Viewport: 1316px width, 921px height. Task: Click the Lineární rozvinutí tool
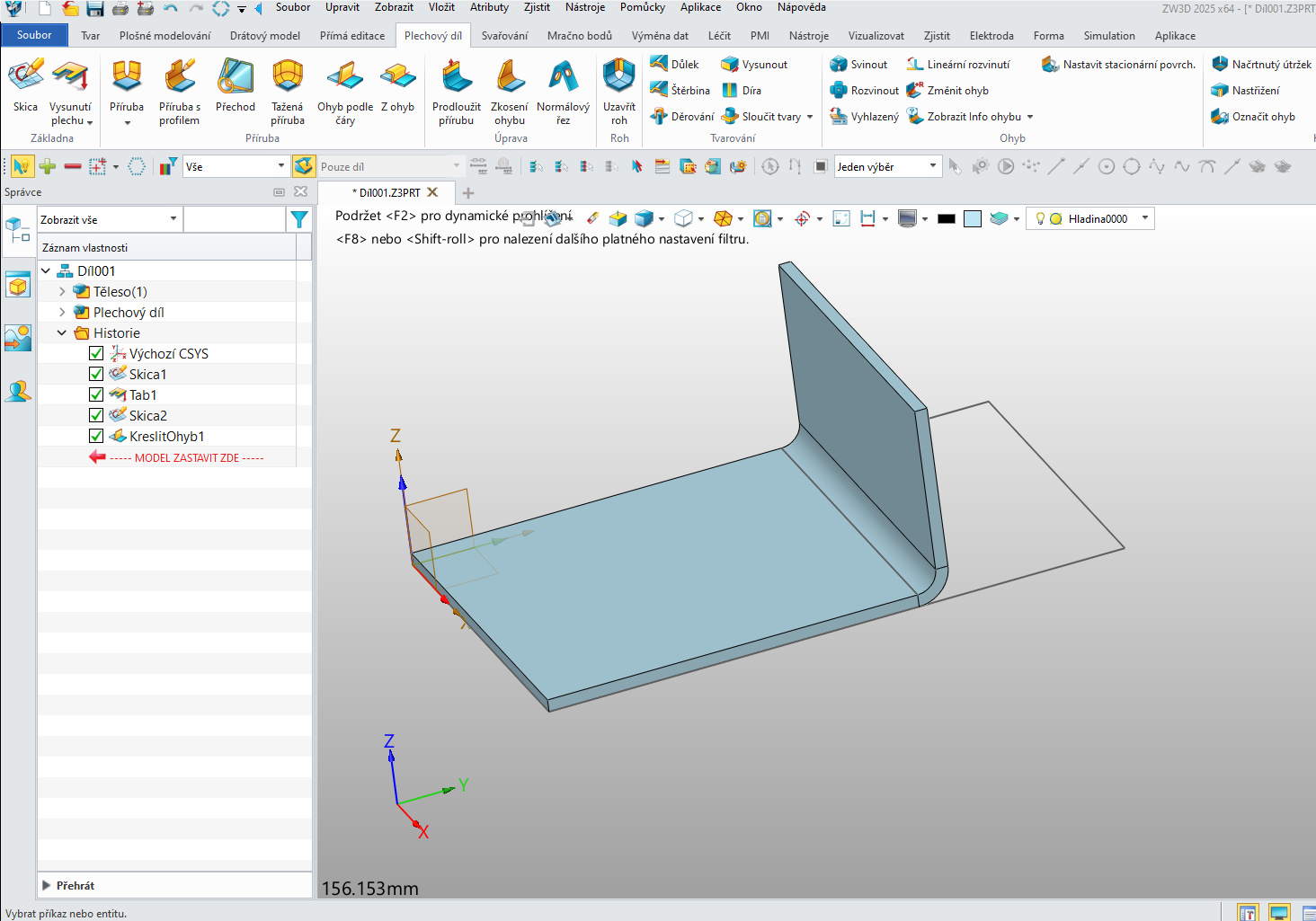point(958,65)
